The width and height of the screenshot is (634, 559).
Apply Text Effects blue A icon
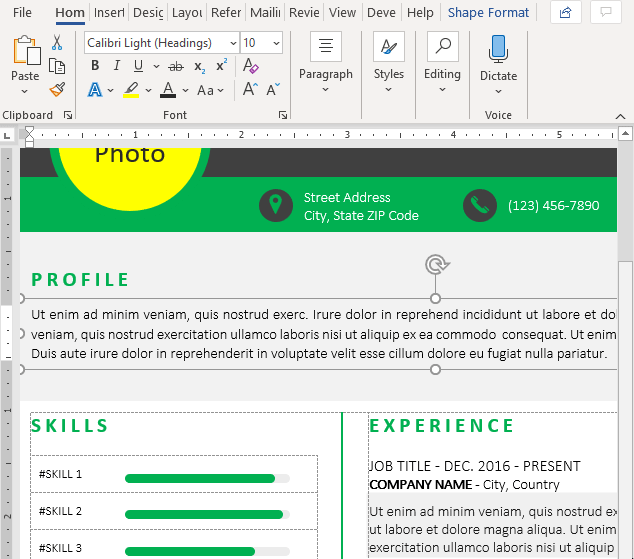(95, 90)
